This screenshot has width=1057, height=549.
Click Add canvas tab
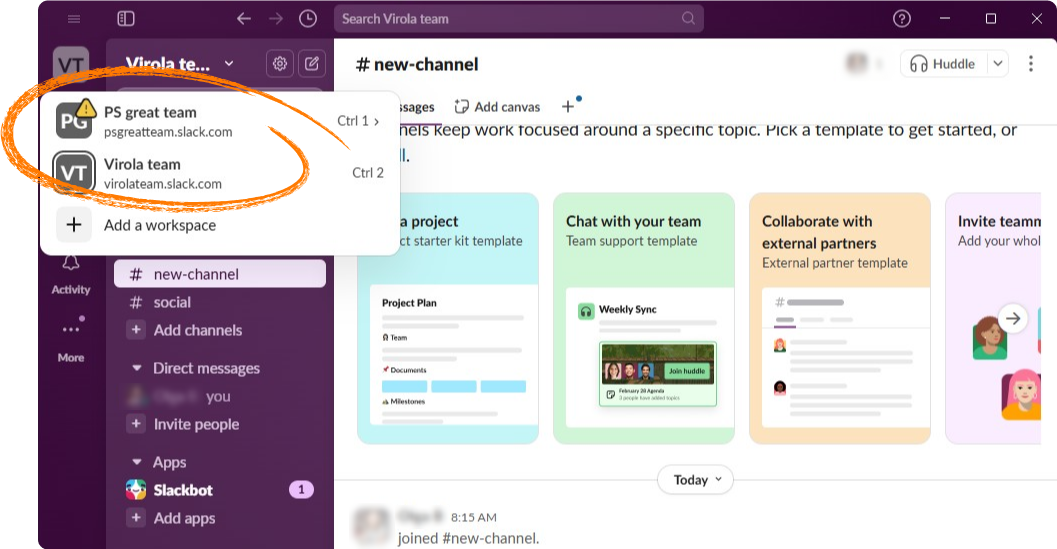497,107
